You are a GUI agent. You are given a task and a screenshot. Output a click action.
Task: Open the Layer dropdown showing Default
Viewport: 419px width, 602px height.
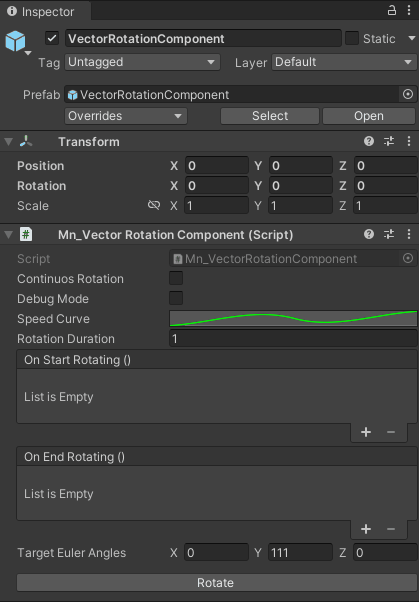coord(344,62)
